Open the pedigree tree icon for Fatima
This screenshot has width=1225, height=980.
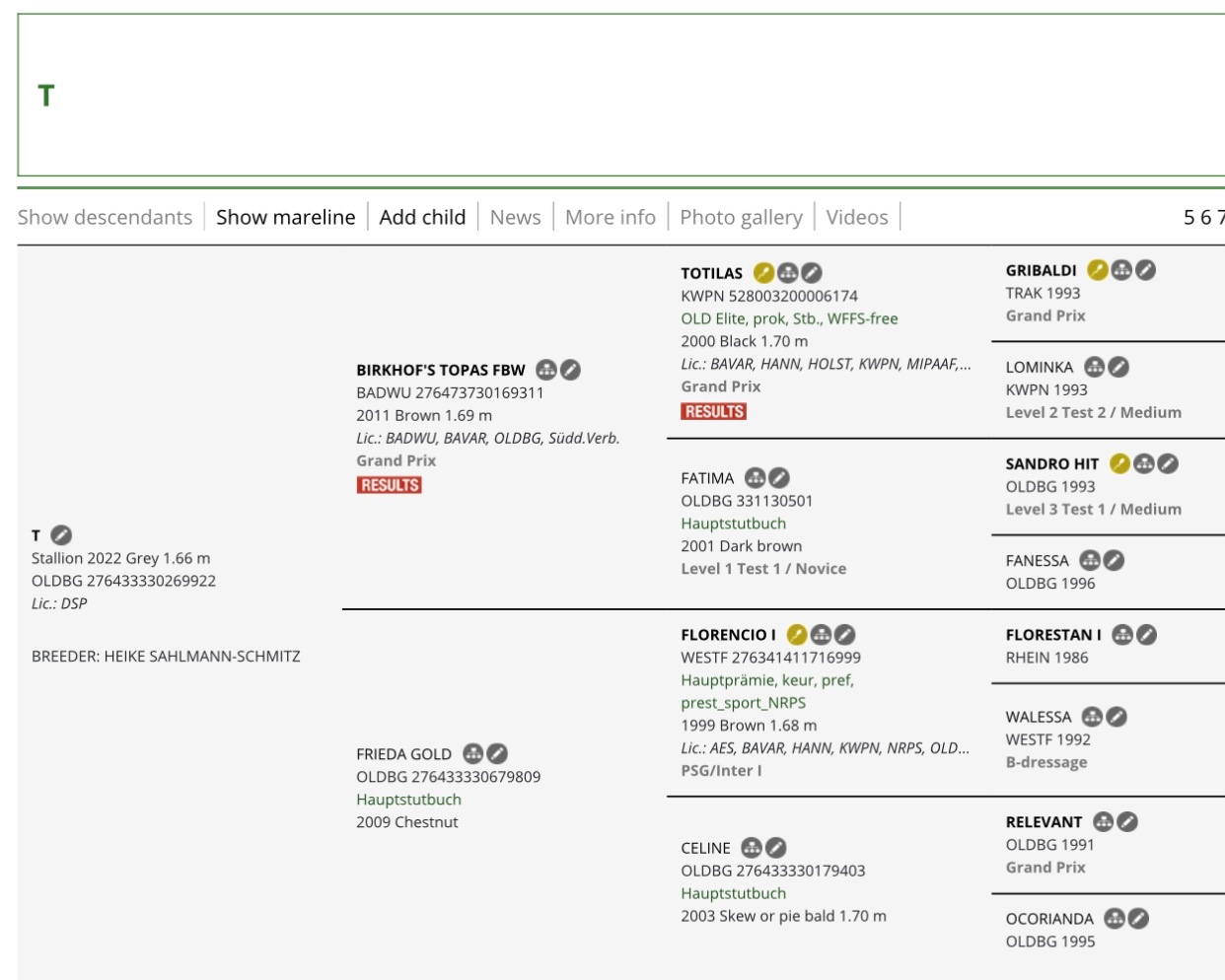pyautogui.click(x=756, y=478)
